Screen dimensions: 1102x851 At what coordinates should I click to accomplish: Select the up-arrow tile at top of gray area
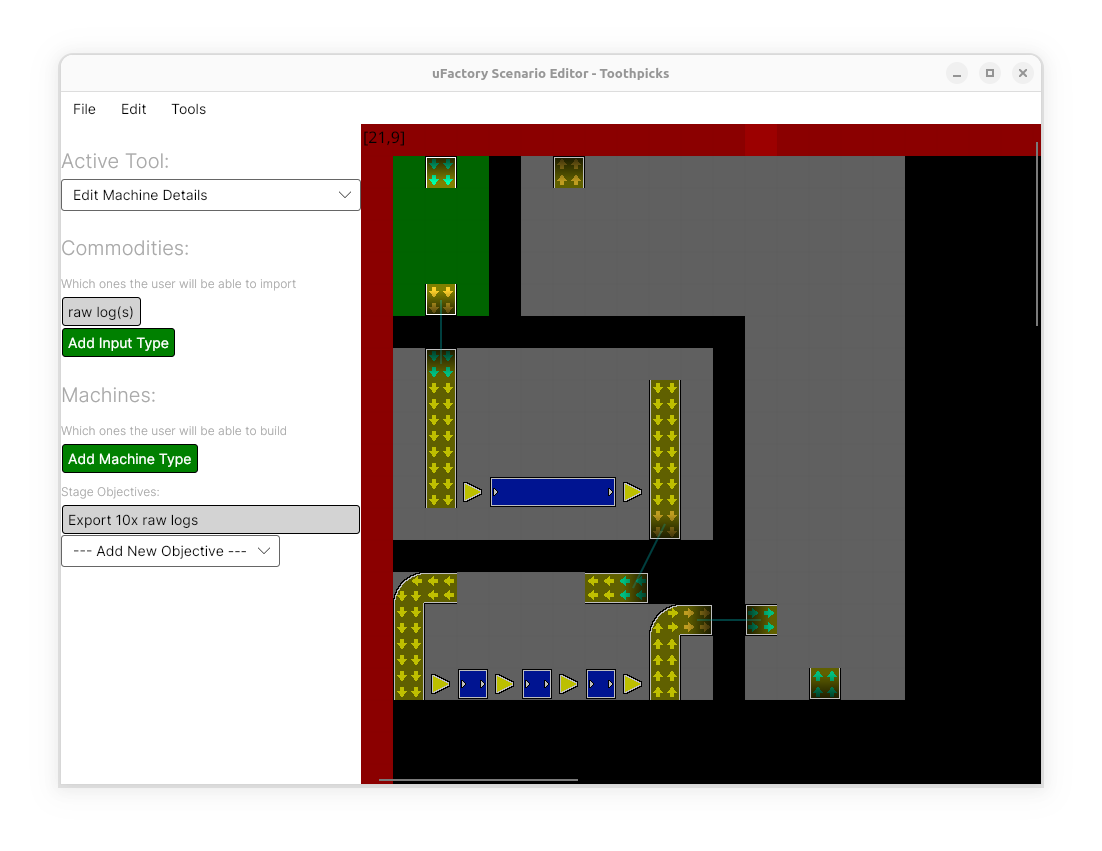(569, 172)
